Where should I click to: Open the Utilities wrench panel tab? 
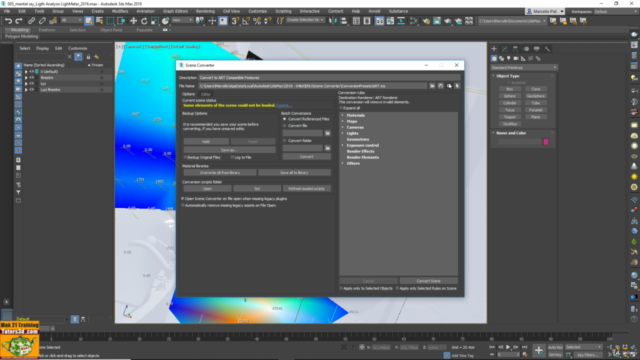coord(547,49)
